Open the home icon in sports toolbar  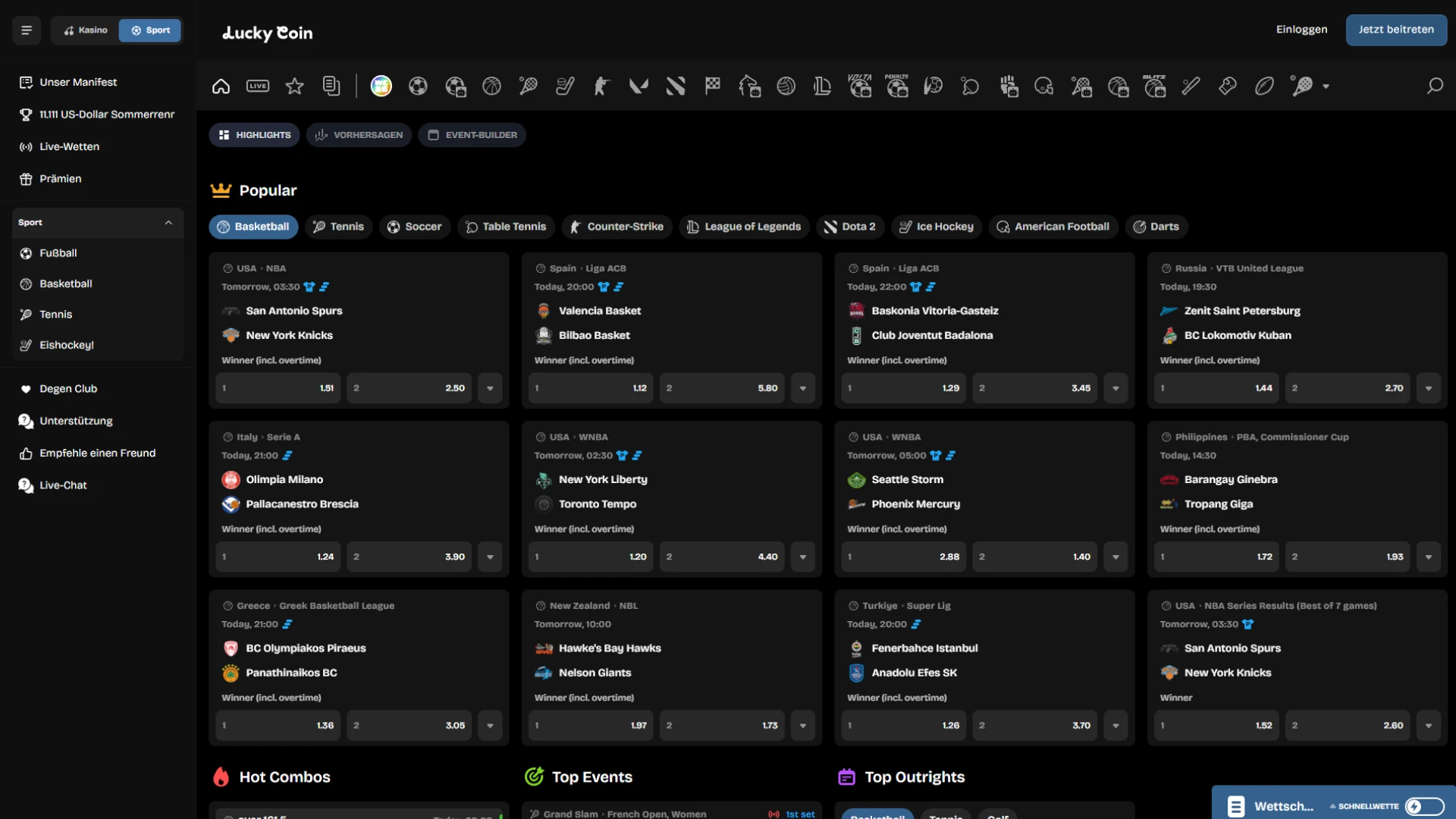pyautogui.click(x=221, y=86)
